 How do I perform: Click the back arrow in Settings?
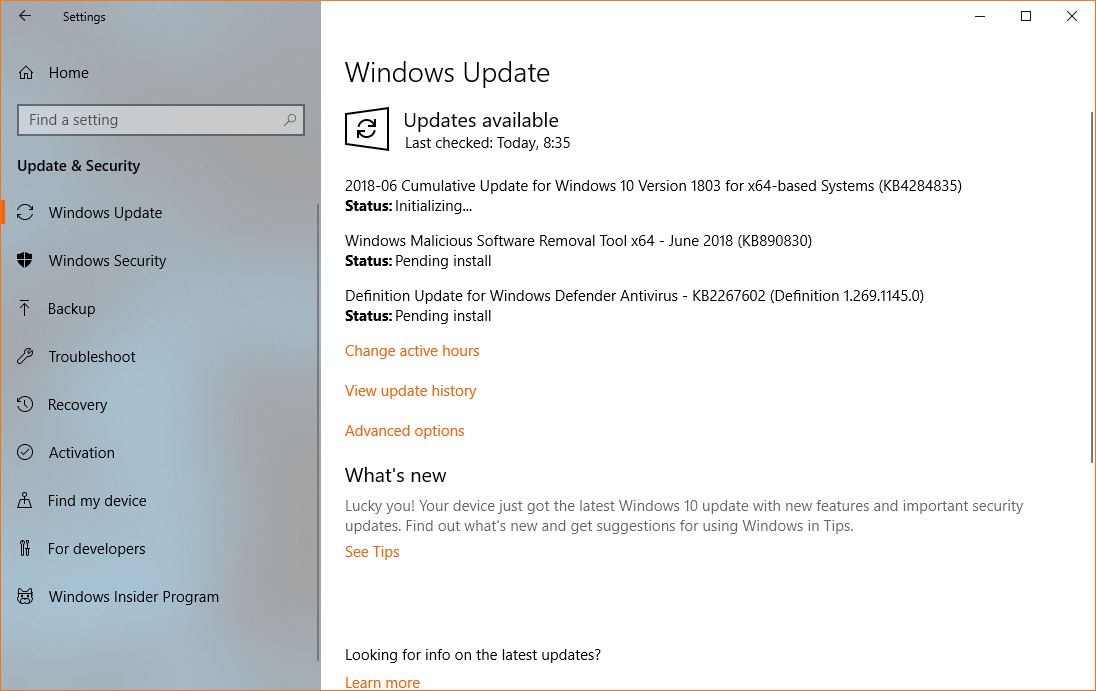(25, 16)
